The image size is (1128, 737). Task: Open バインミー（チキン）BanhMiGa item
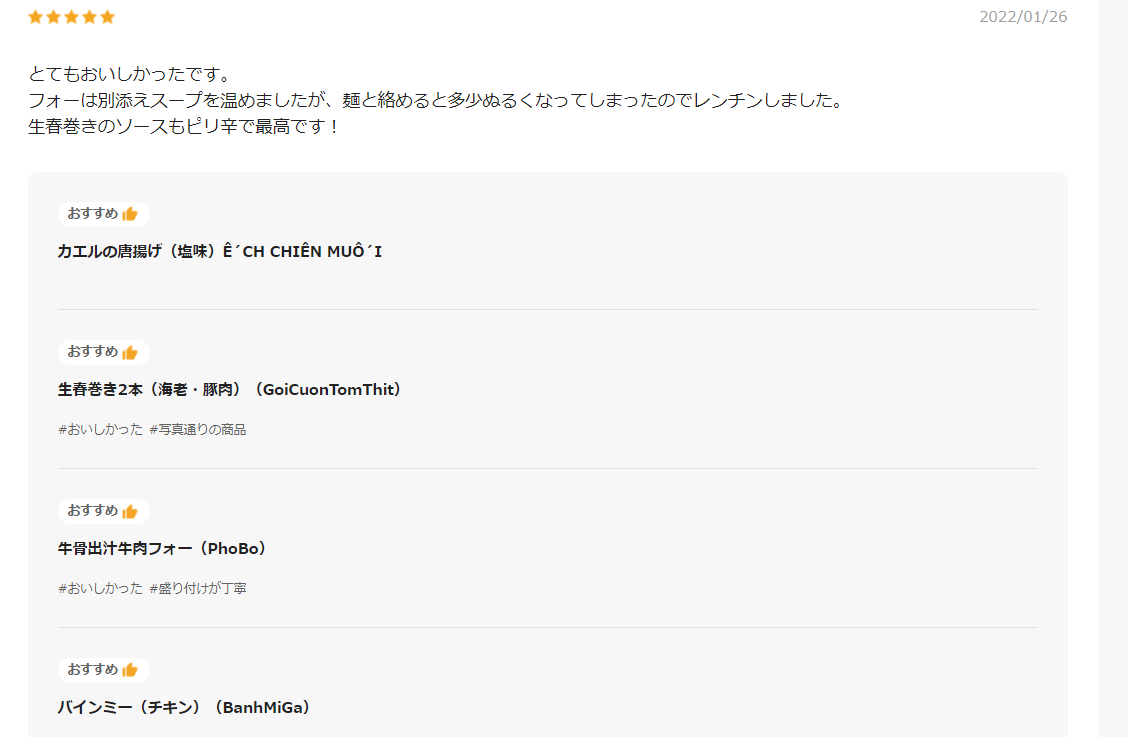click(184, 707)
